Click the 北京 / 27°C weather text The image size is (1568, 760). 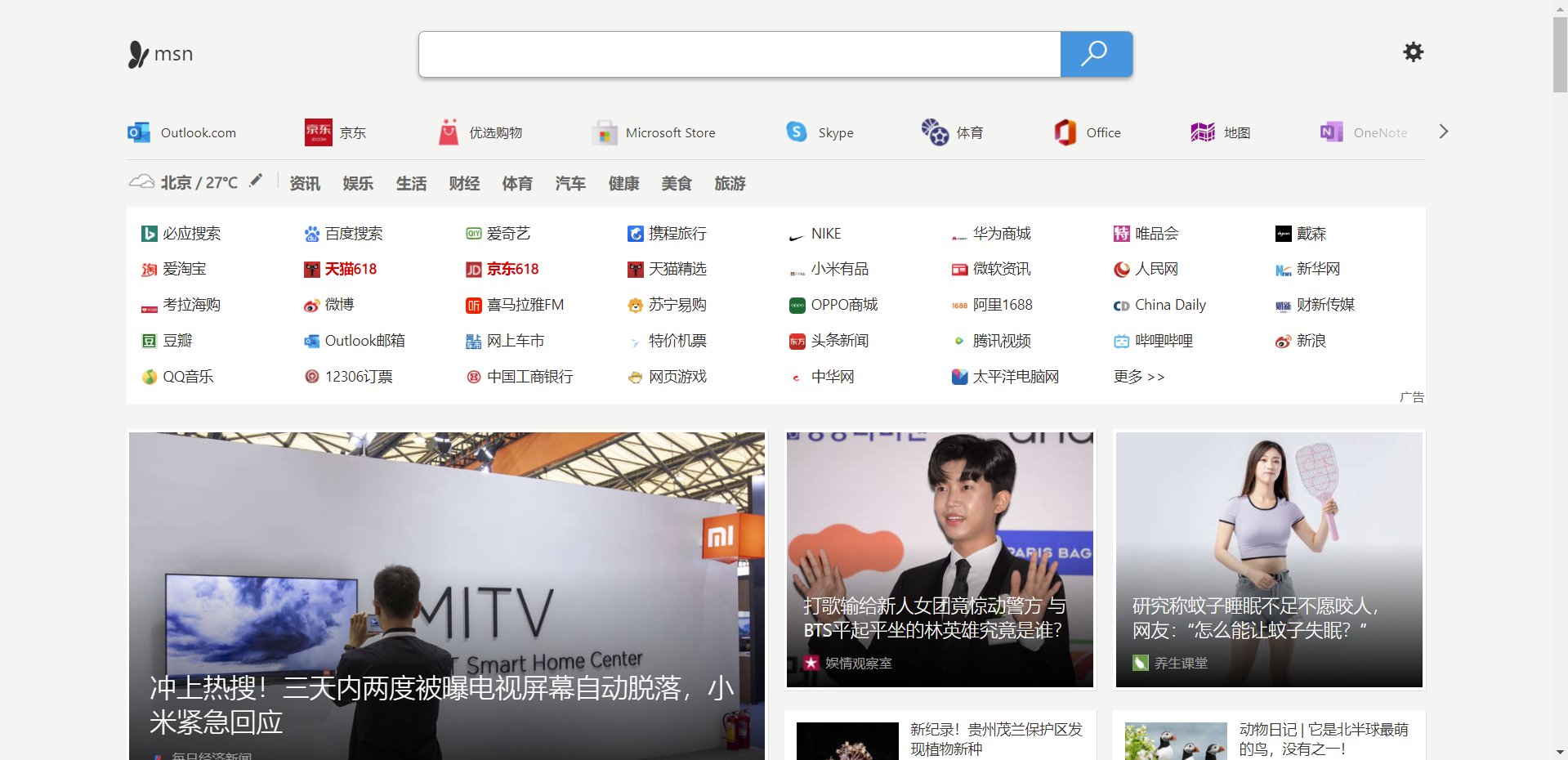coord(199,182)
